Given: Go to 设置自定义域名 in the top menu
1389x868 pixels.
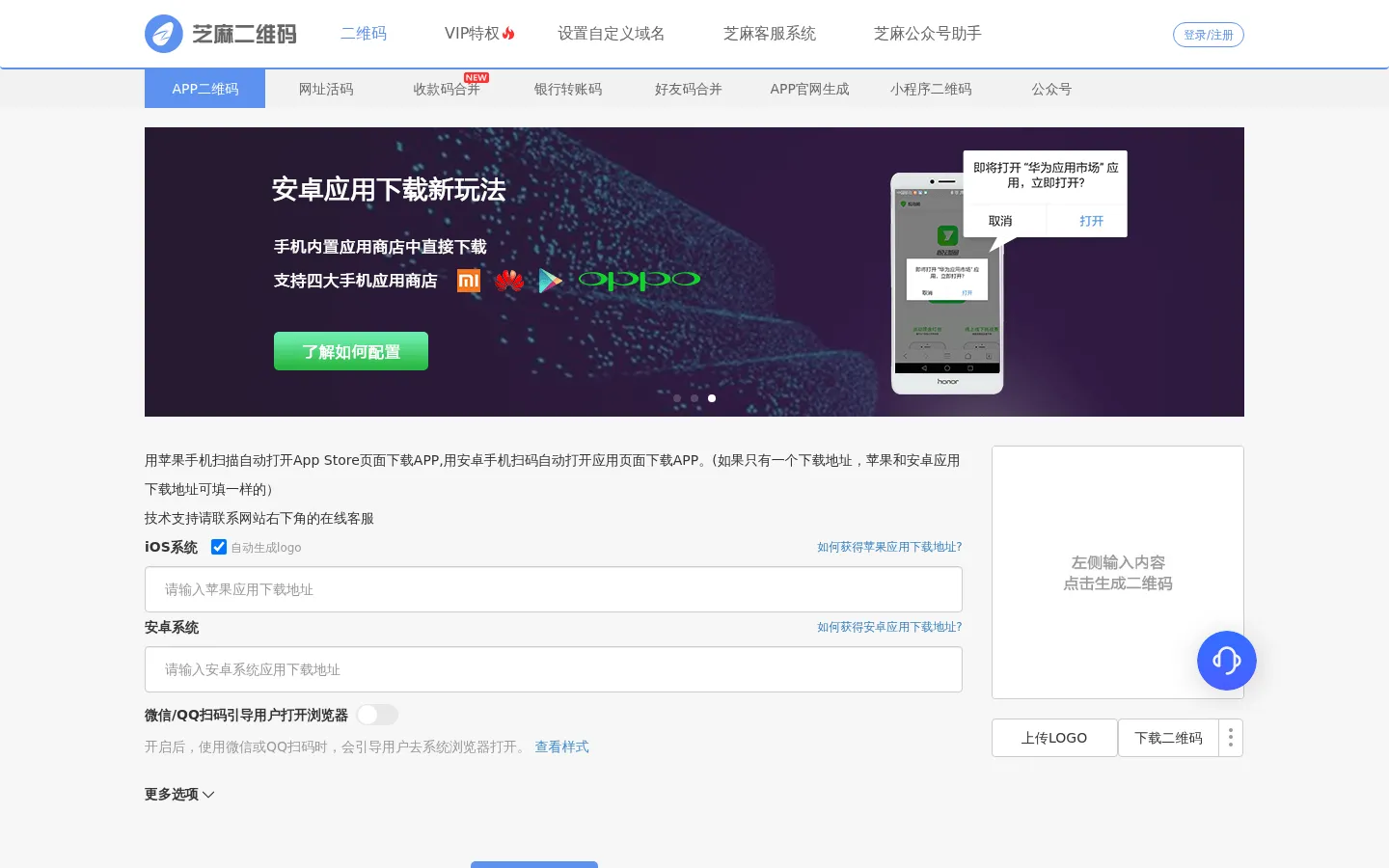Looking at the screenshot, I should pos(612,34).
